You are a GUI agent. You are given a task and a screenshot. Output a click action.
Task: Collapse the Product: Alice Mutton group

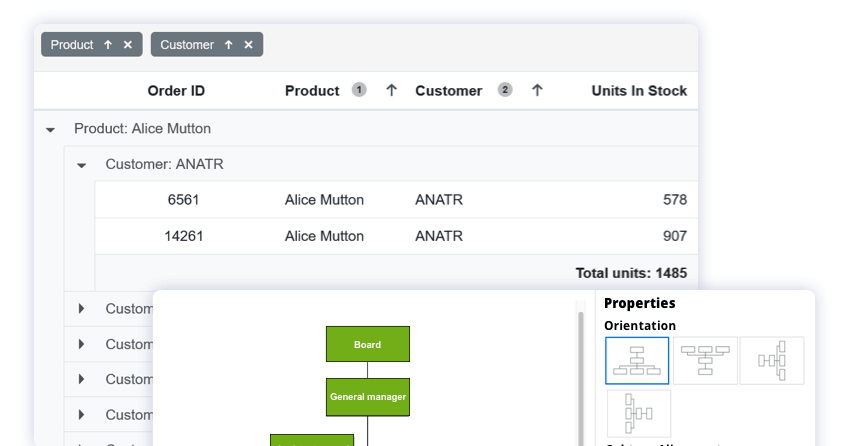pyautogui.click(x=50, y=130)
